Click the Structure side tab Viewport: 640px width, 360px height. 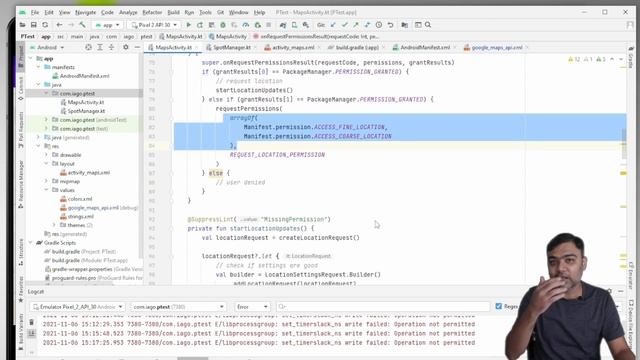click(21, 252)
